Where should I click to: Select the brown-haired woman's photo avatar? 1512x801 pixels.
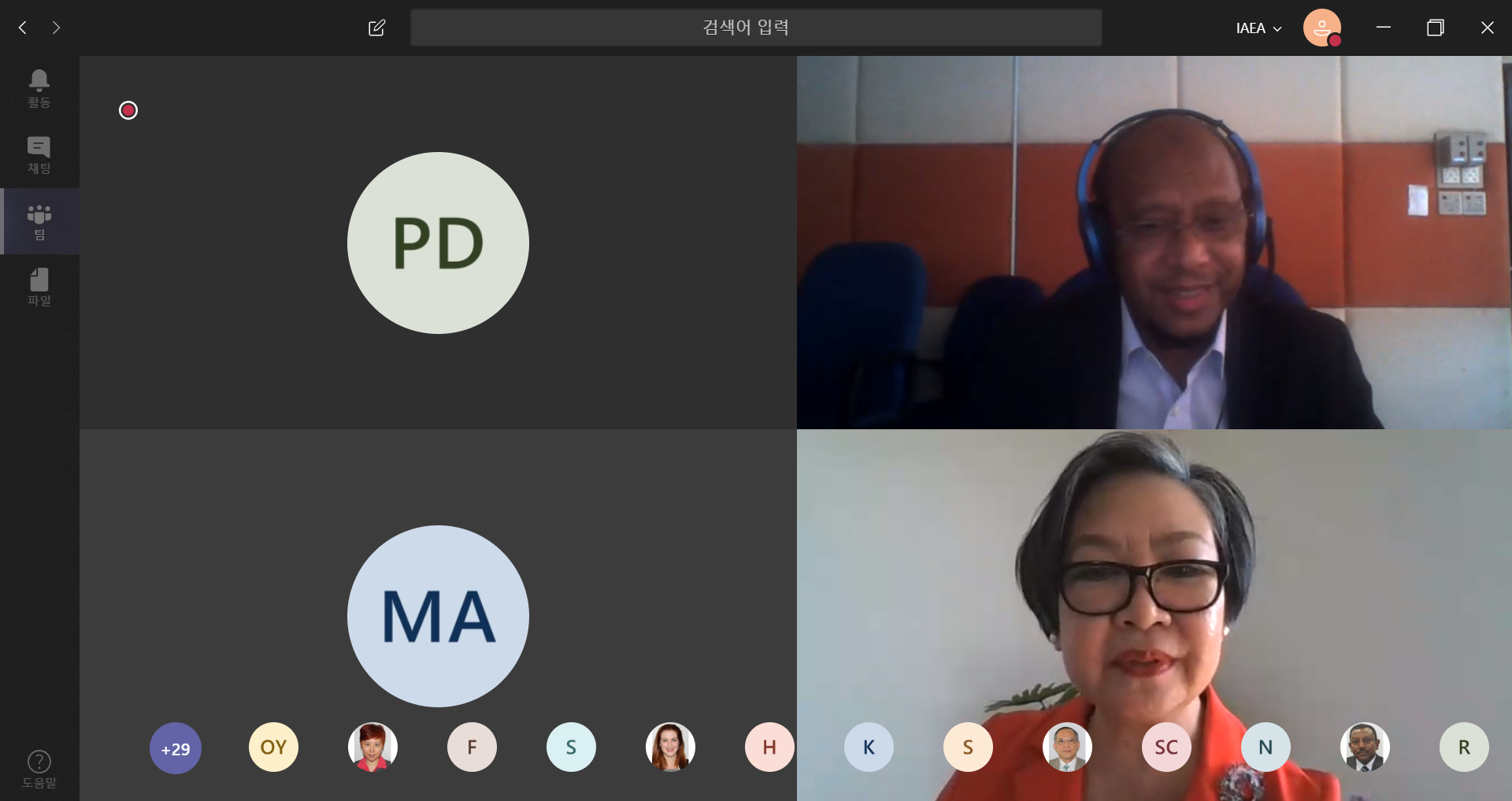click(670, 747)
